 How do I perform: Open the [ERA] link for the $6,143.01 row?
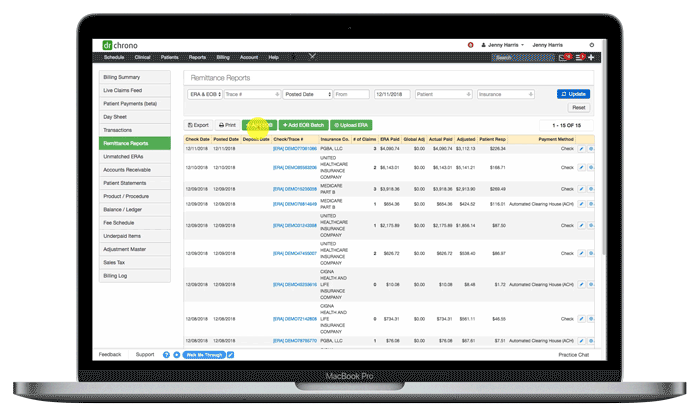[295, 167]
